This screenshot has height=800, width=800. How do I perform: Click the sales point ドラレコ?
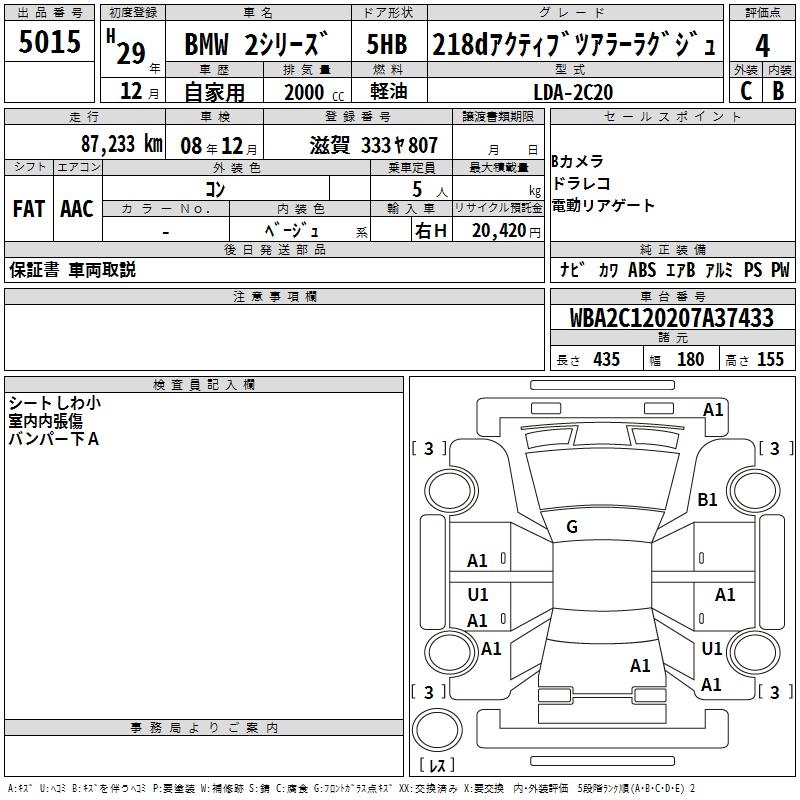581,183
